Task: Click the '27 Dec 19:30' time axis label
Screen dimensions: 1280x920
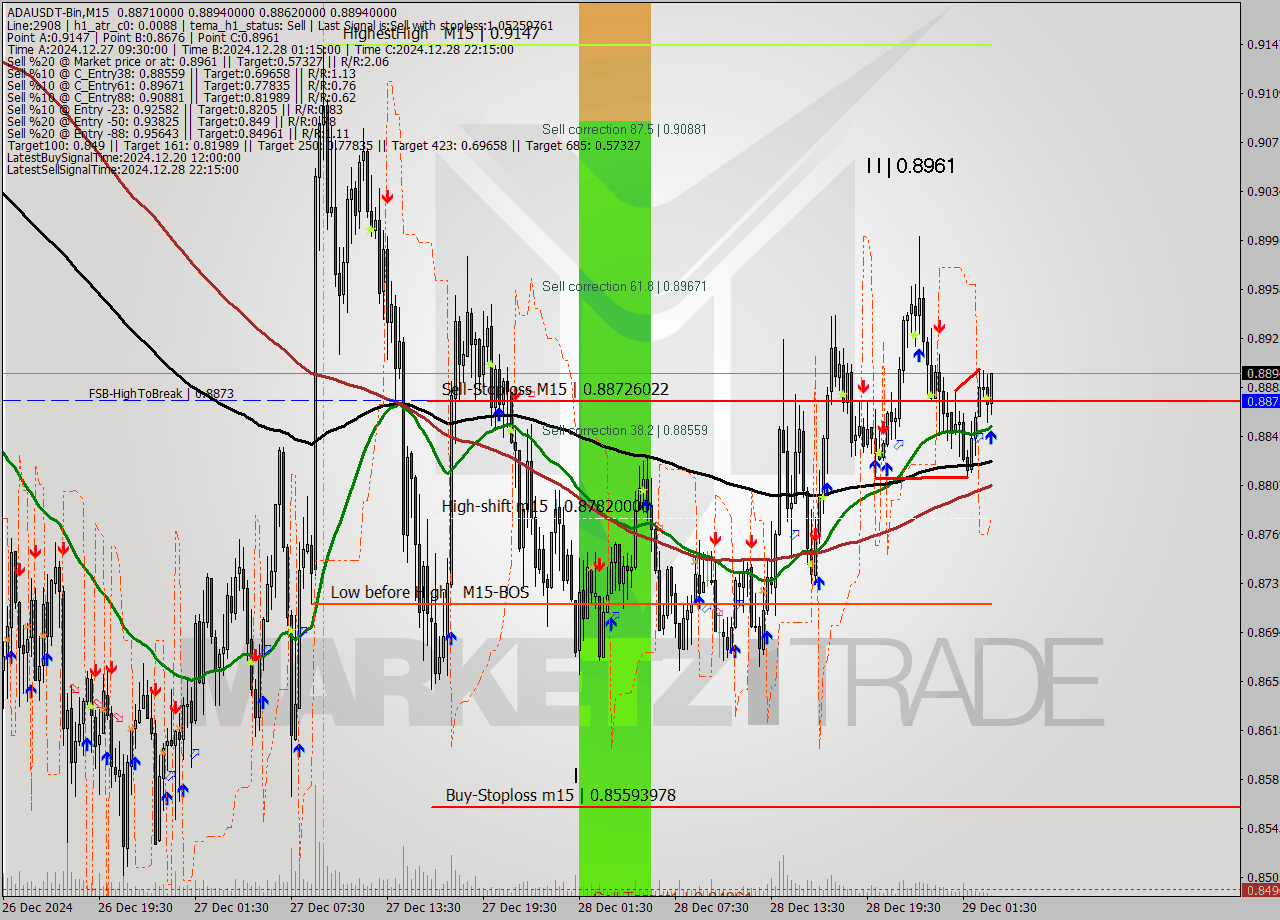Action: [x=519, y=908]
